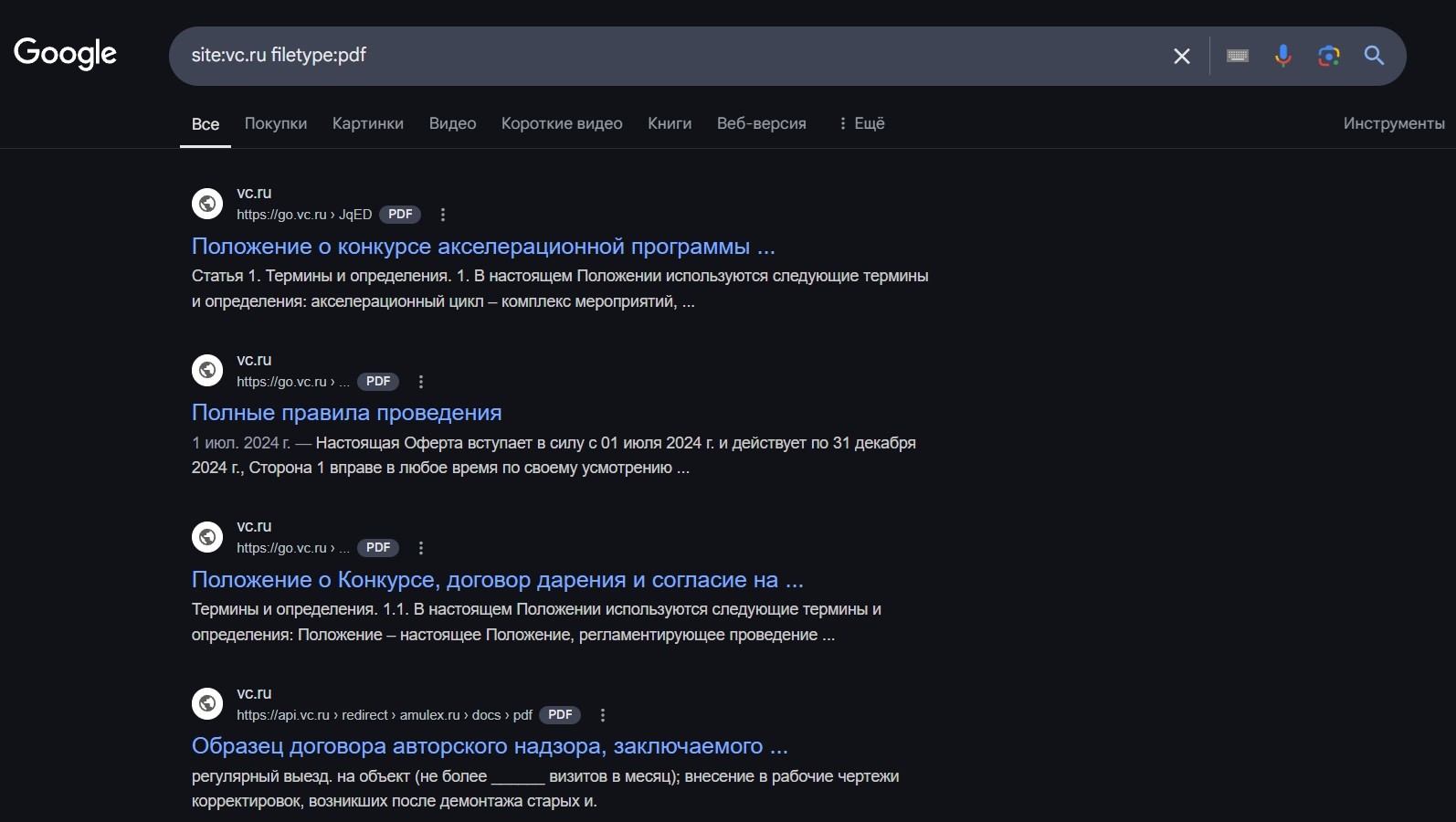Viewport: 1456px width, 822px height.
Task: Select the 'Короткие видео' tab
Action: point(561,123)
